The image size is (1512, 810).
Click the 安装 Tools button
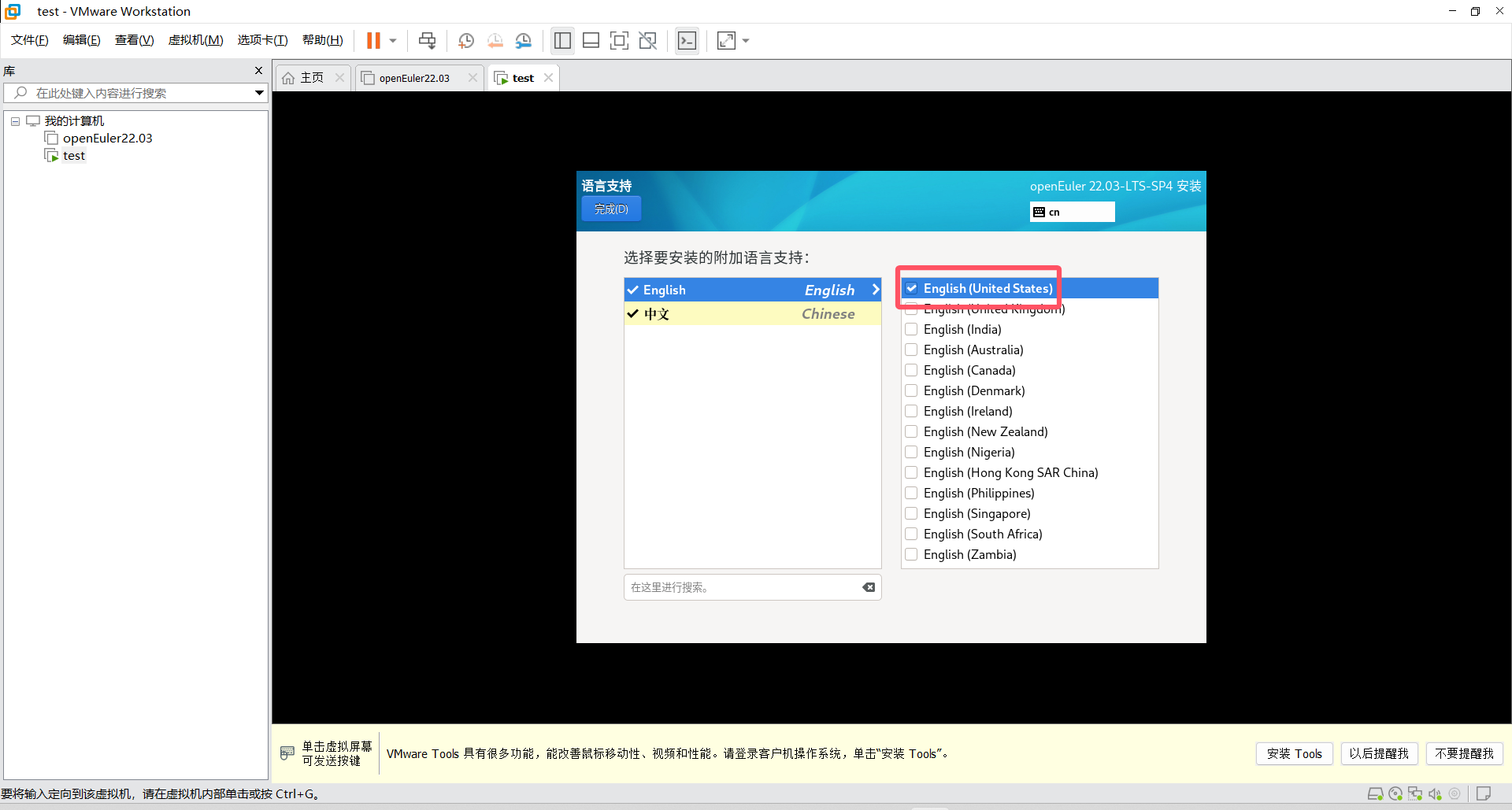(x=1294, y=753)
